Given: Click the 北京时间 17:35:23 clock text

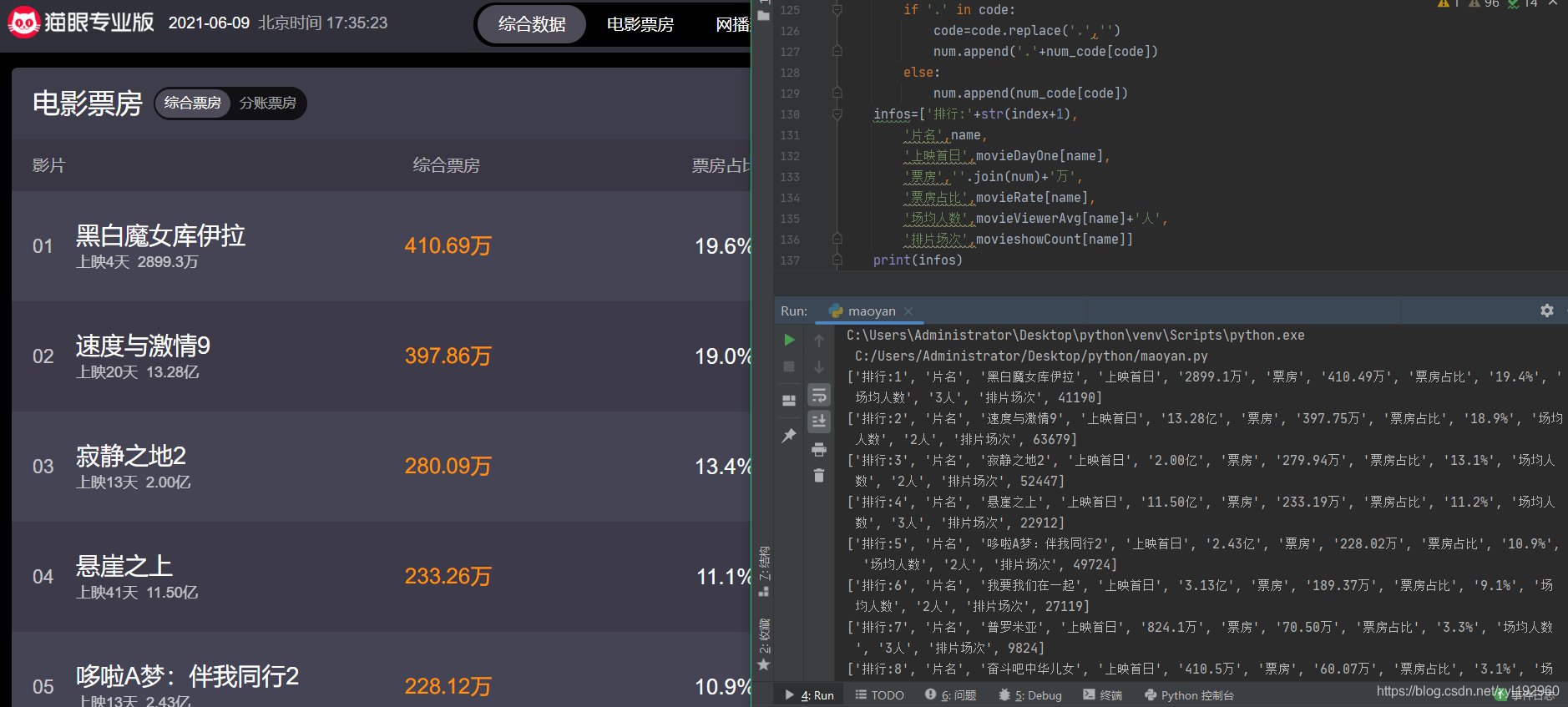Looking at the screenshot, I should click(322, 23).
